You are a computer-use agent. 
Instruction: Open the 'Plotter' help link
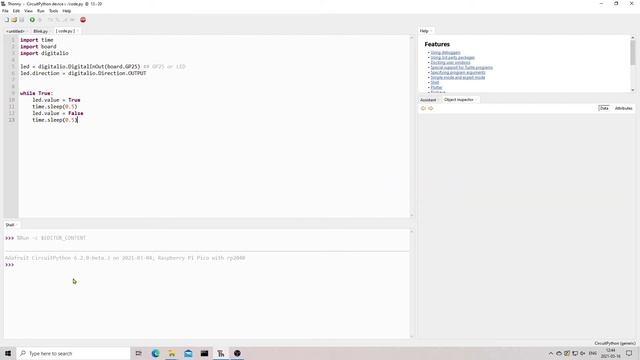(x=436, y=87)
